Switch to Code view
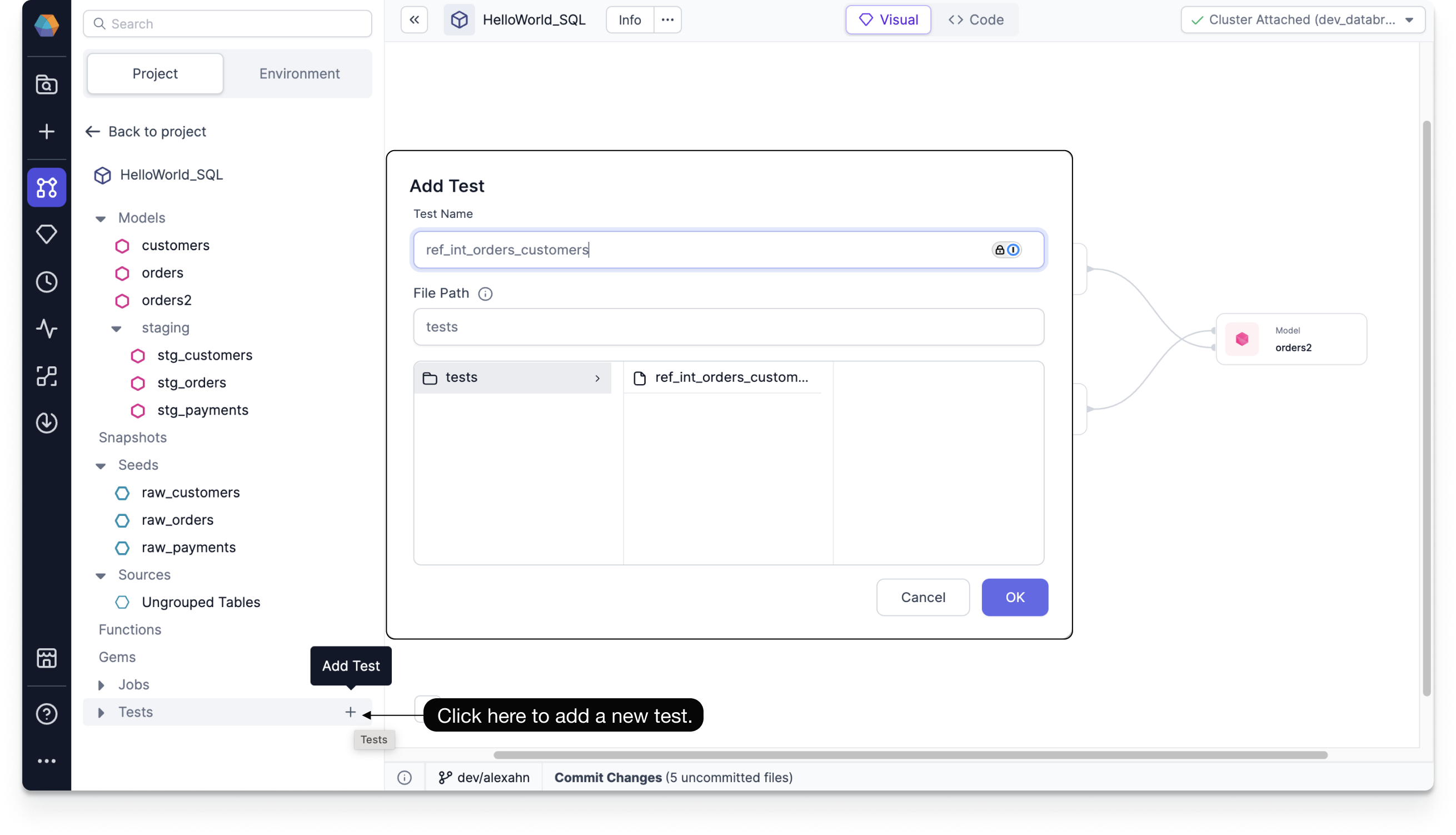This screenshot has width=1456, height=835. click(x=976, y=20)
